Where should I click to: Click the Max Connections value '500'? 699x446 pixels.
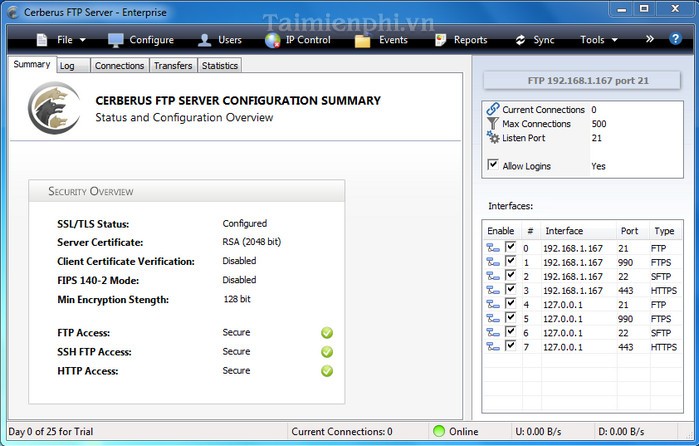[x=599, y=124]
